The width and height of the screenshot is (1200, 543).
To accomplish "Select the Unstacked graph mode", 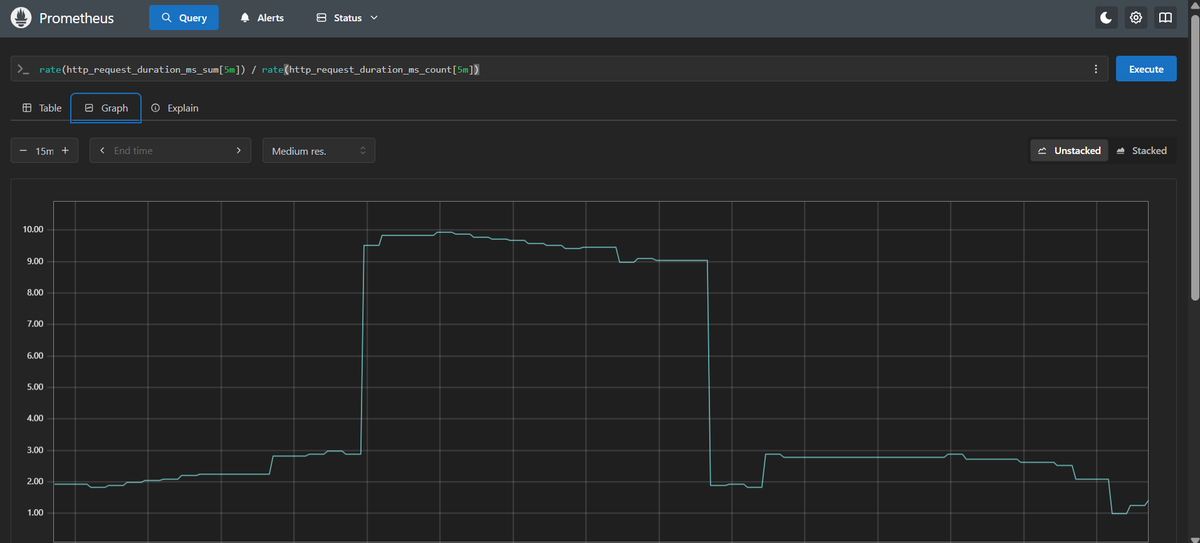I will tap(1068, 151).
